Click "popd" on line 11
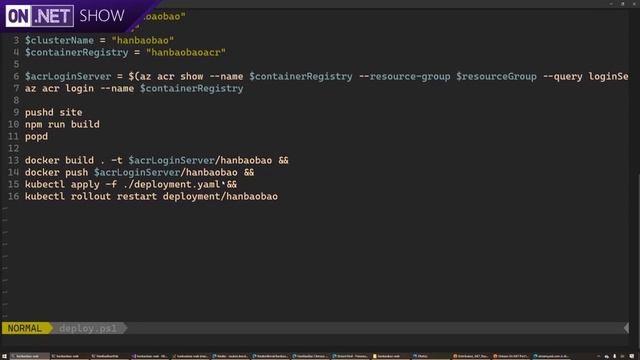This screenshot has width=640, height=360. point(36,136)
